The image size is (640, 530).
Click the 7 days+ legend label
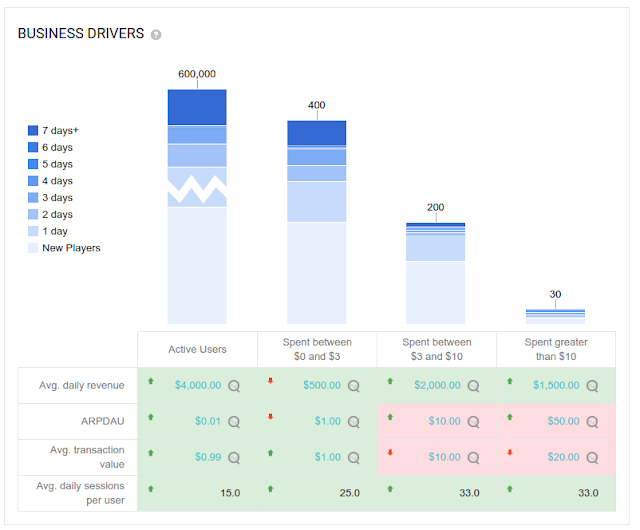point(60,131)
